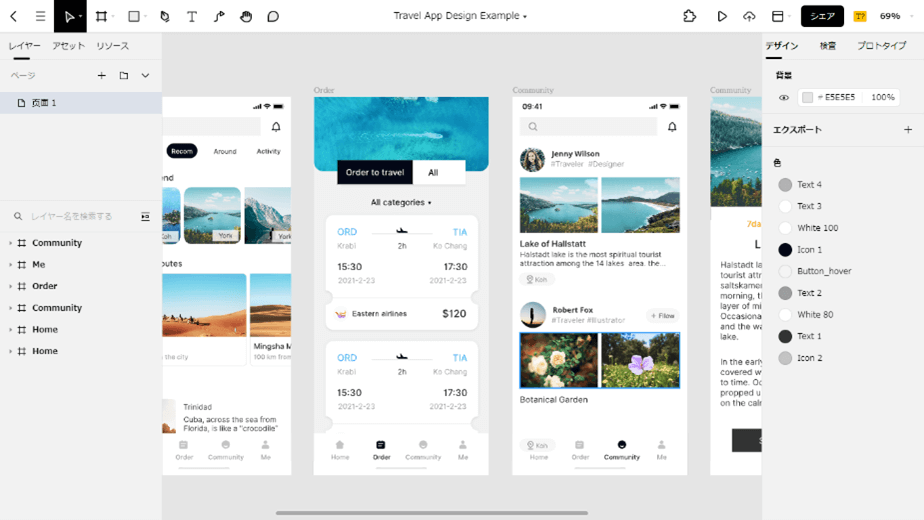
Task: Select the Rectangle shape tool
Action: pos(134,16)
